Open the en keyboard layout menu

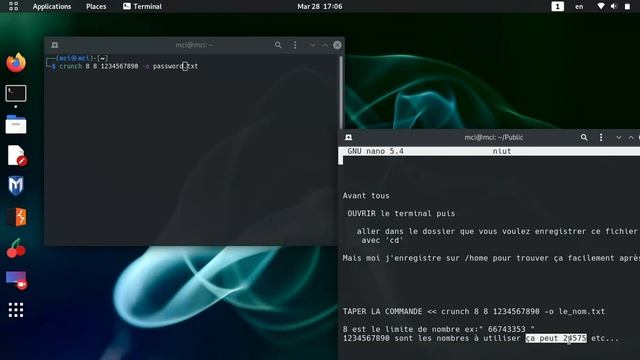point(579,7)
